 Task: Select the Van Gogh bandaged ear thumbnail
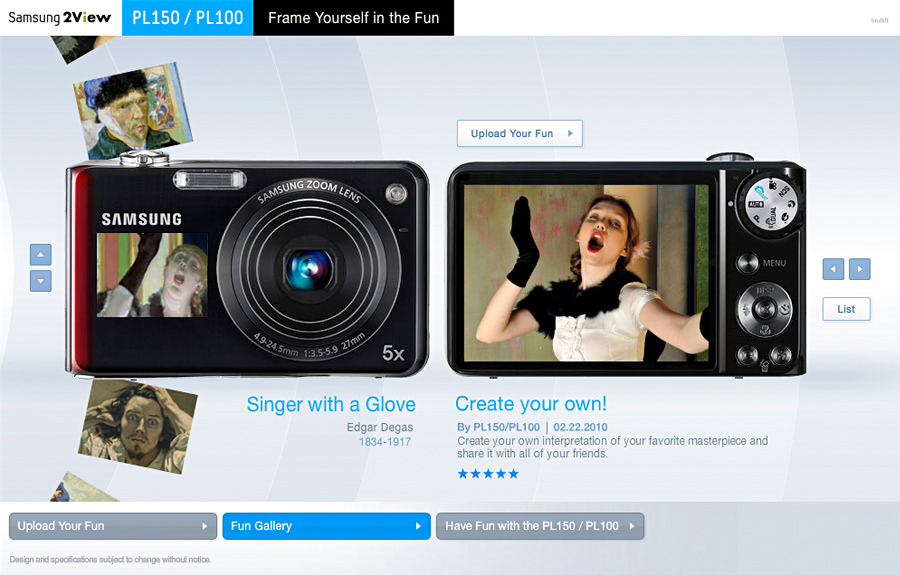133,111
